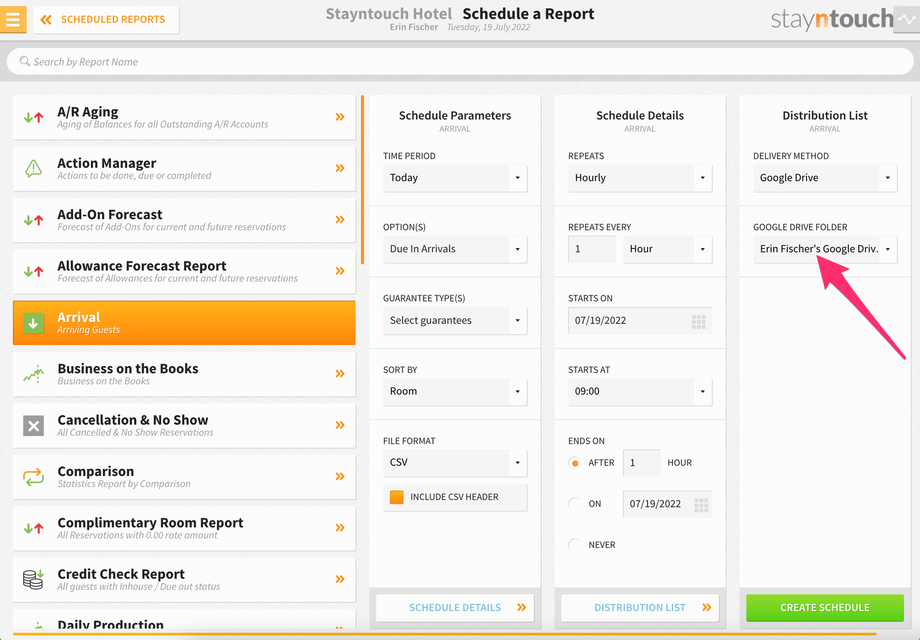The image size is (920, 640).
Task: Open the Starts At dropdown showing 09:00
Action: 640,391
